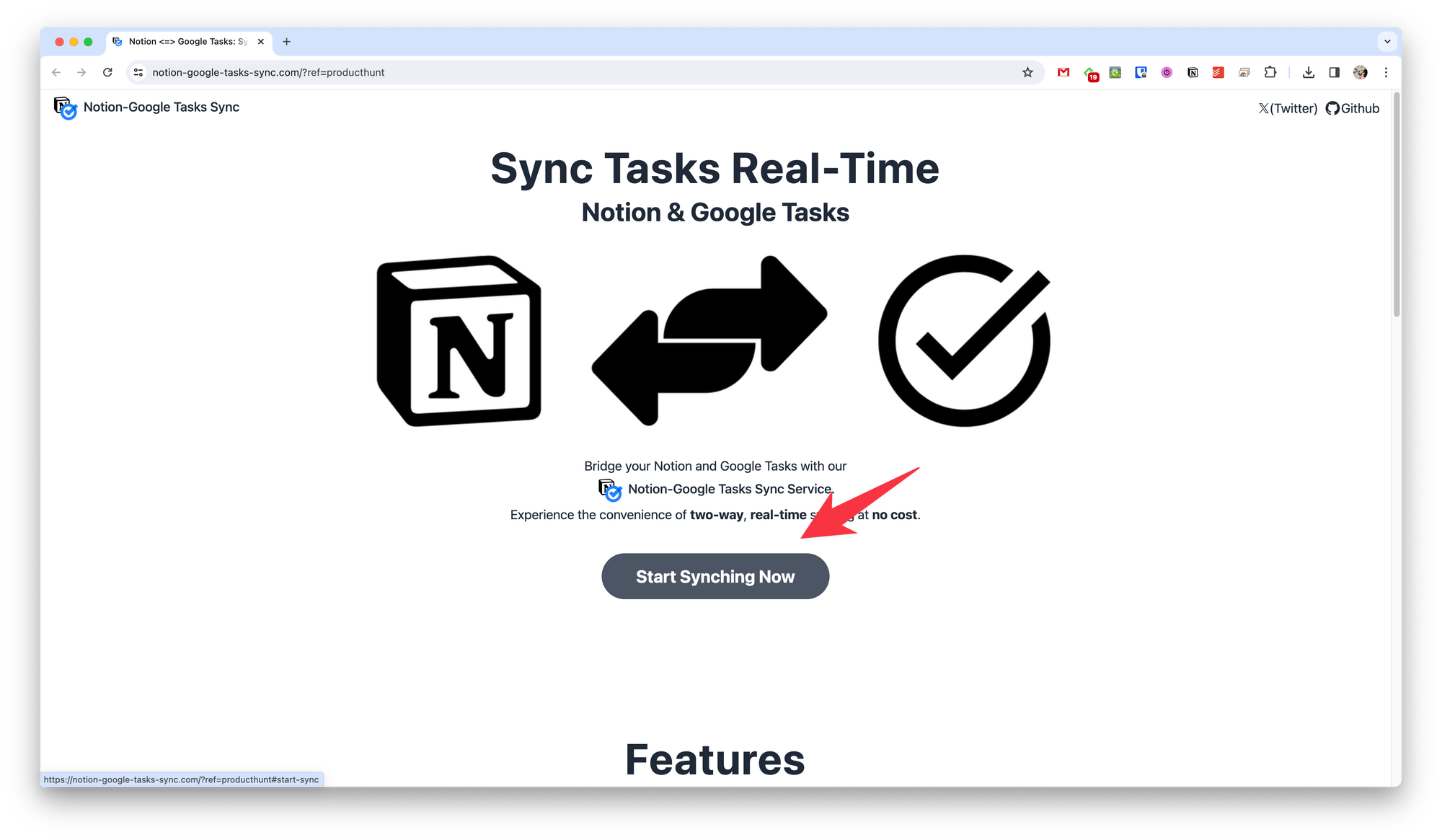Screen dimensions: 1442x840
Task: Open the Gmail extension icon
Action: (1063, 72)
